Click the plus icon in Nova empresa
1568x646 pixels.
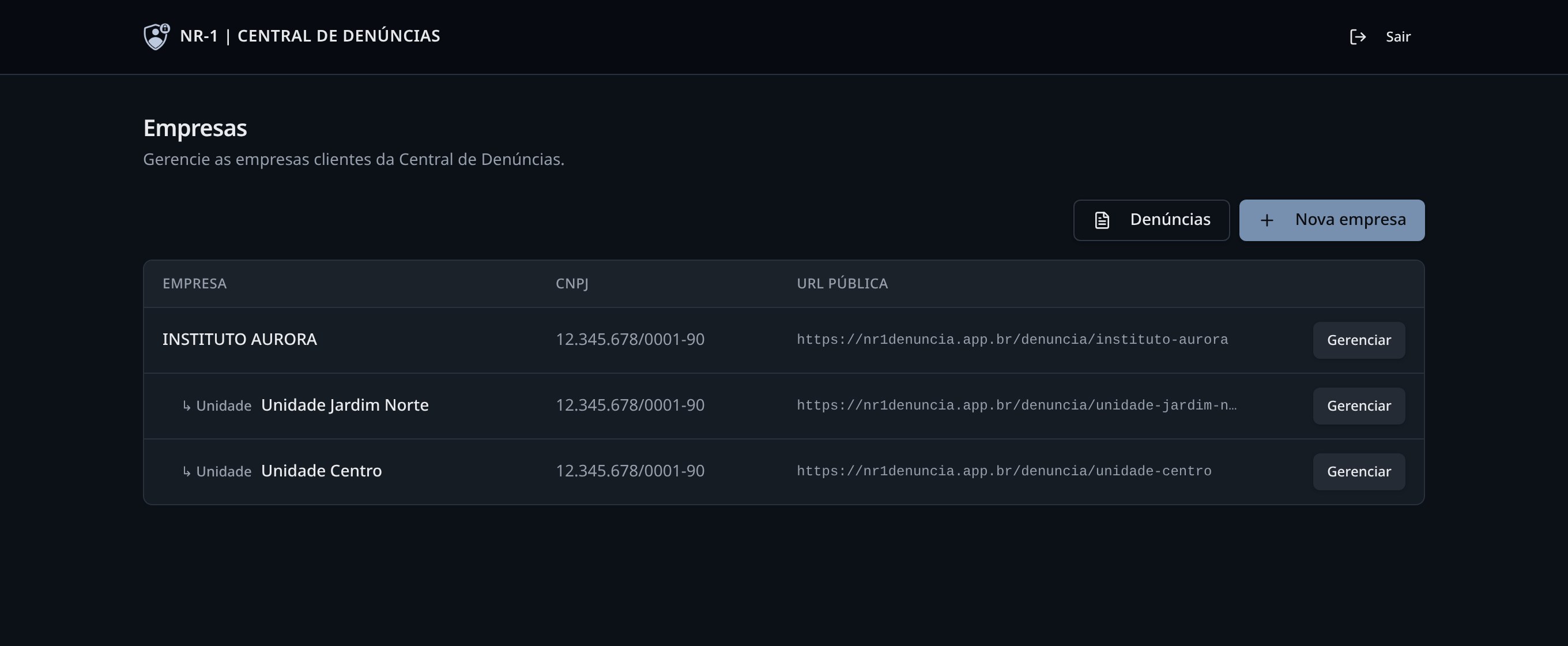[x=1267, y=220]
